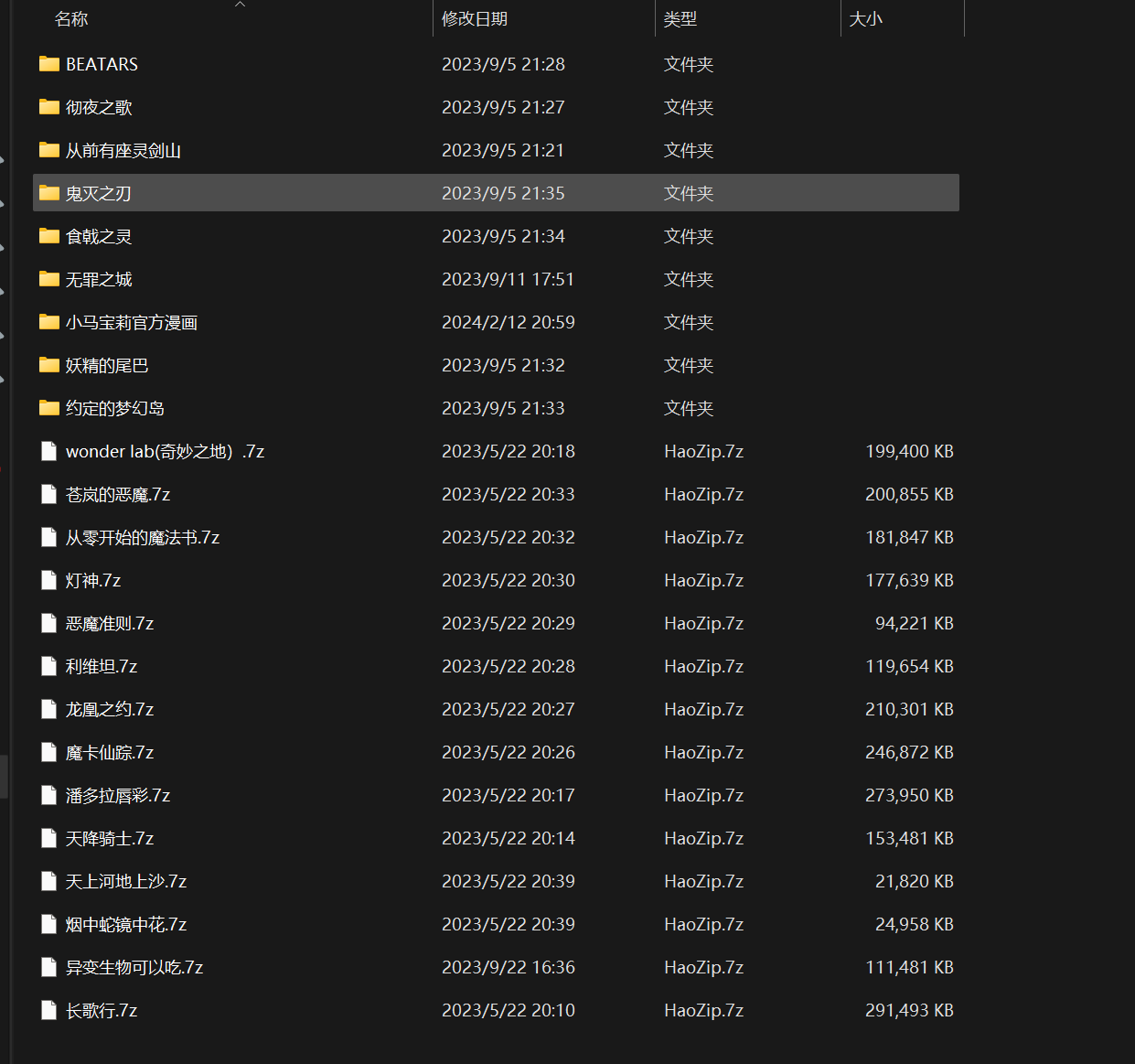The width and height of the screenshot is (1135, 1064).
Task: Click the 鬼灭之刃 folder icon
Action: point(49,193)
